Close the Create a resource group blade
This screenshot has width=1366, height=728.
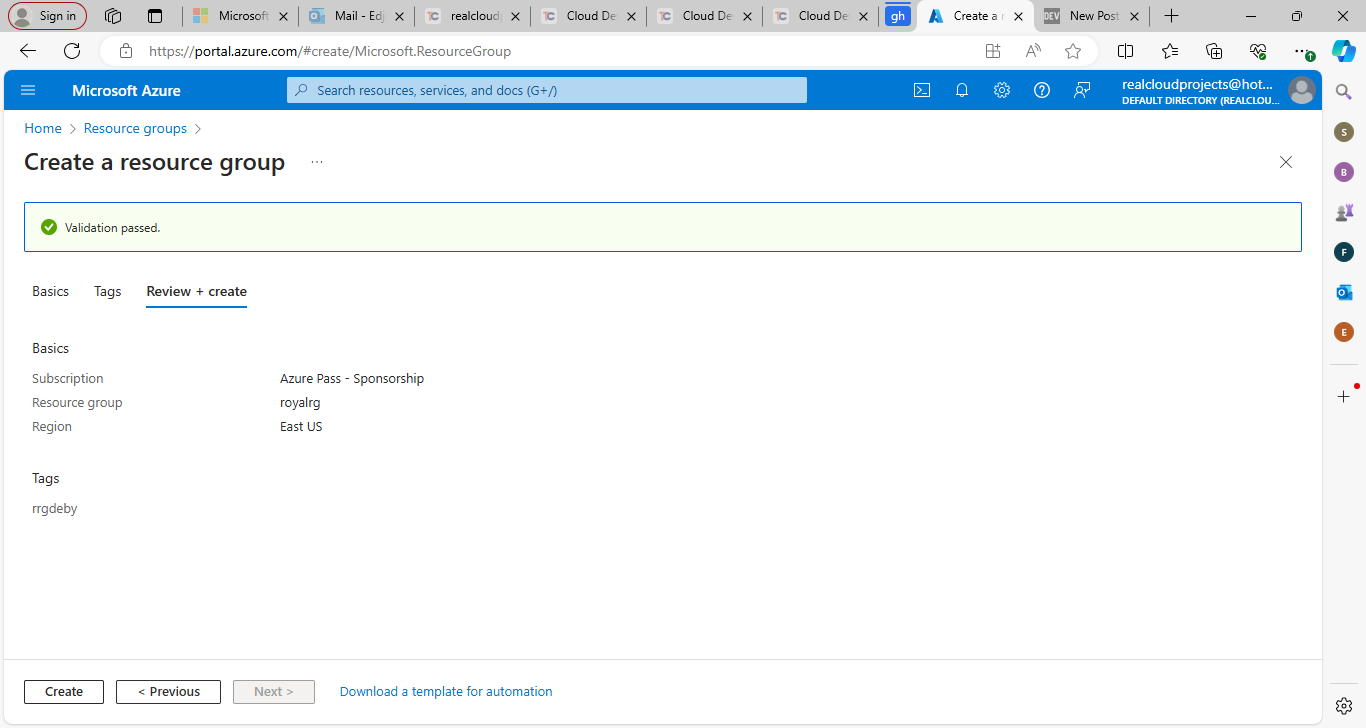(x=1286, y=162)
